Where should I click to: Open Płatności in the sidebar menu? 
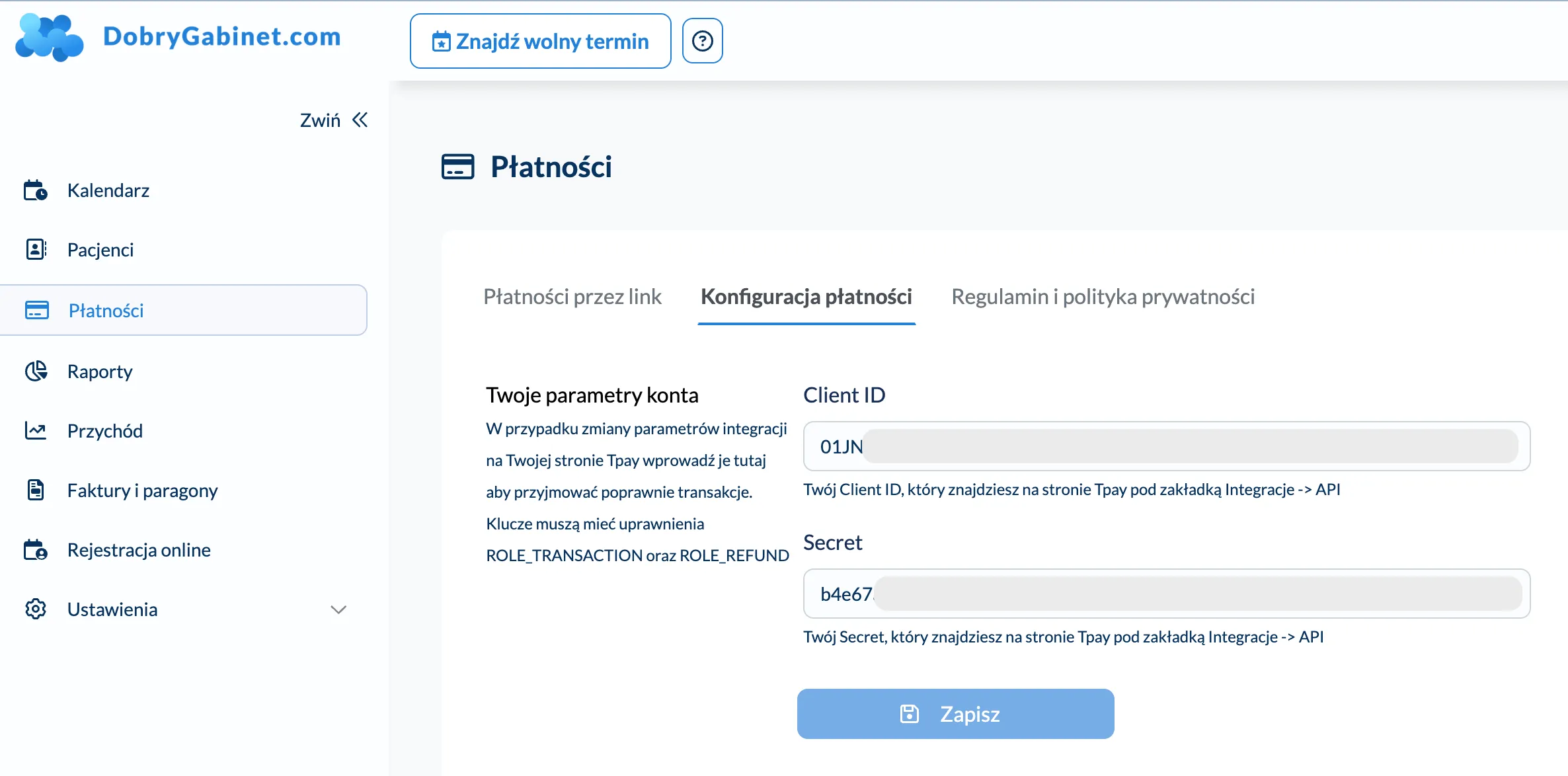pos(106,311)
